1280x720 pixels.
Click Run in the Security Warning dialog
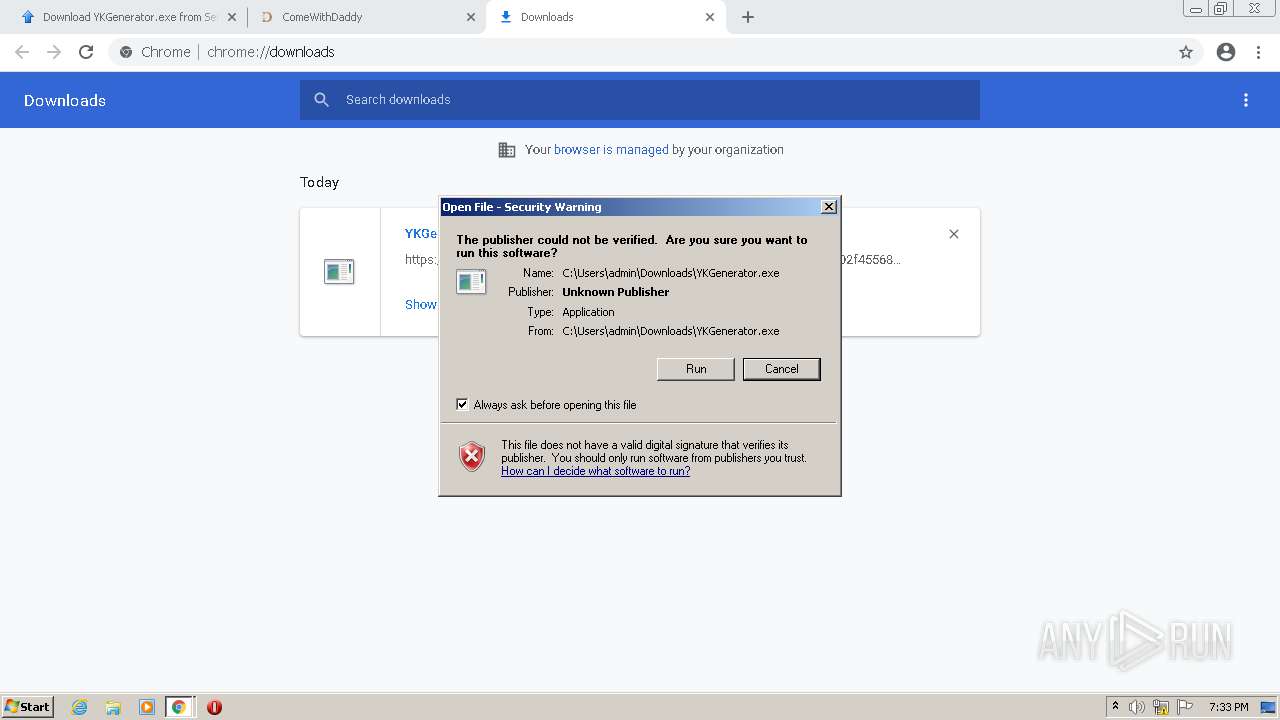click(696, 369)
